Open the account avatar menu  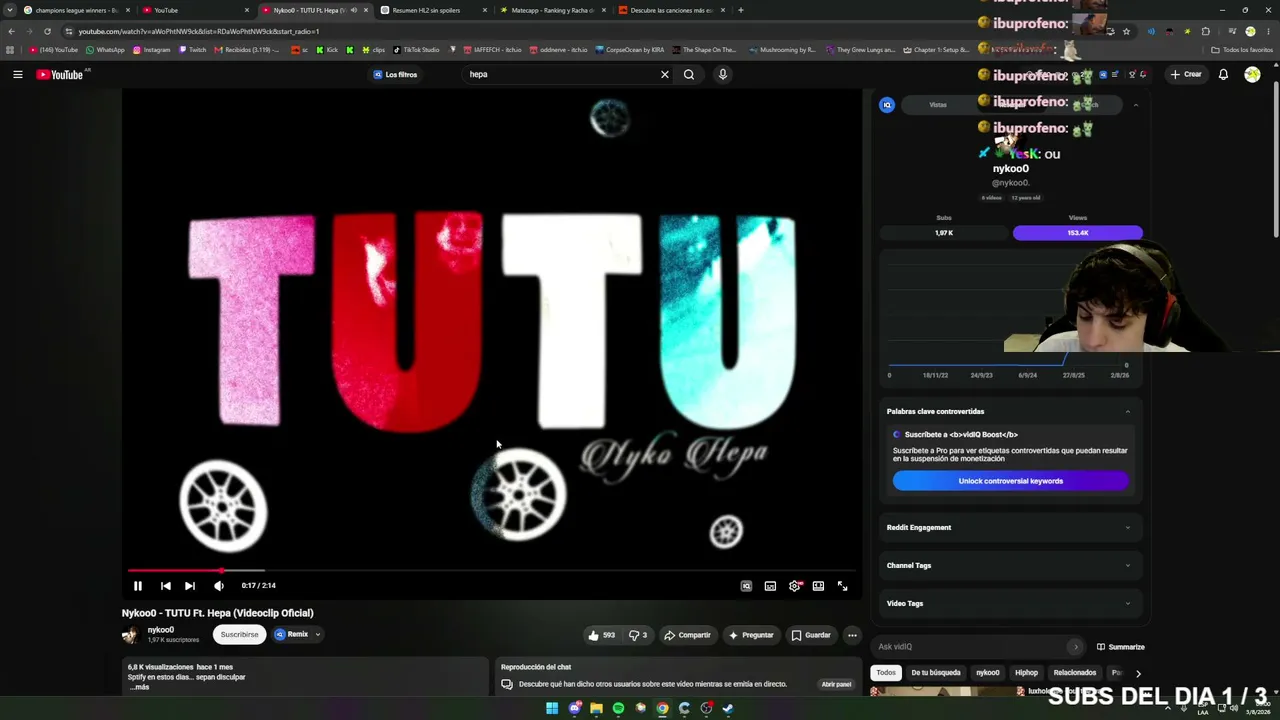1252,74
